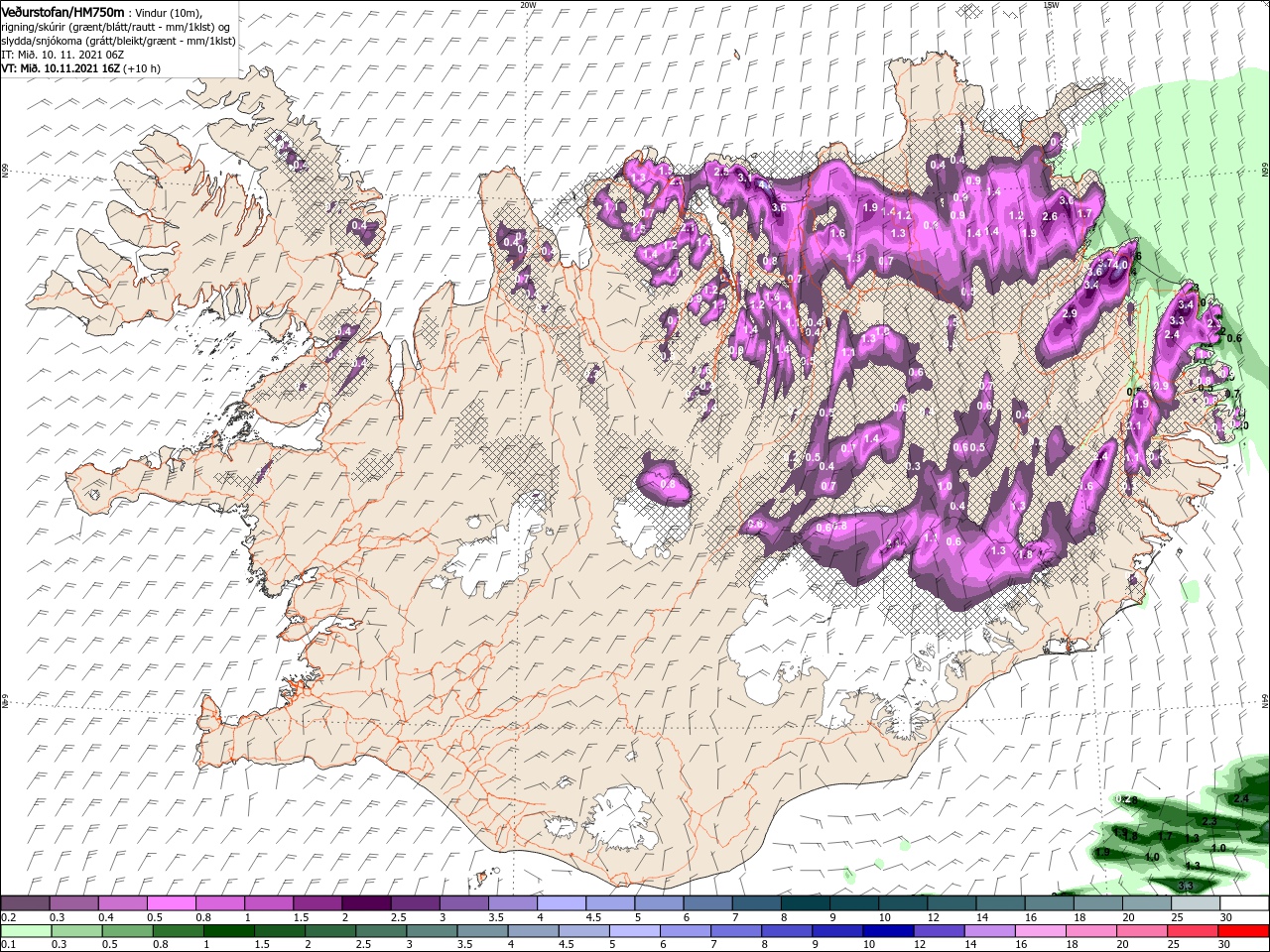Image resolution: width=1270 pixels, height=952 pixels.
Task: Click the 20W longitude label
Action: coord(528,5)
